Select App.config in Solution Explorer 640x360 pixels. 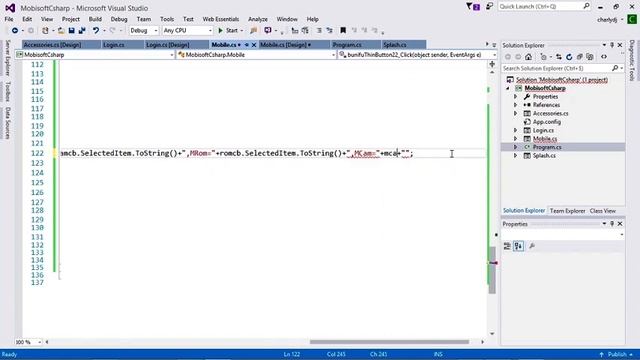pyautogui.click(x=547, y=122)
